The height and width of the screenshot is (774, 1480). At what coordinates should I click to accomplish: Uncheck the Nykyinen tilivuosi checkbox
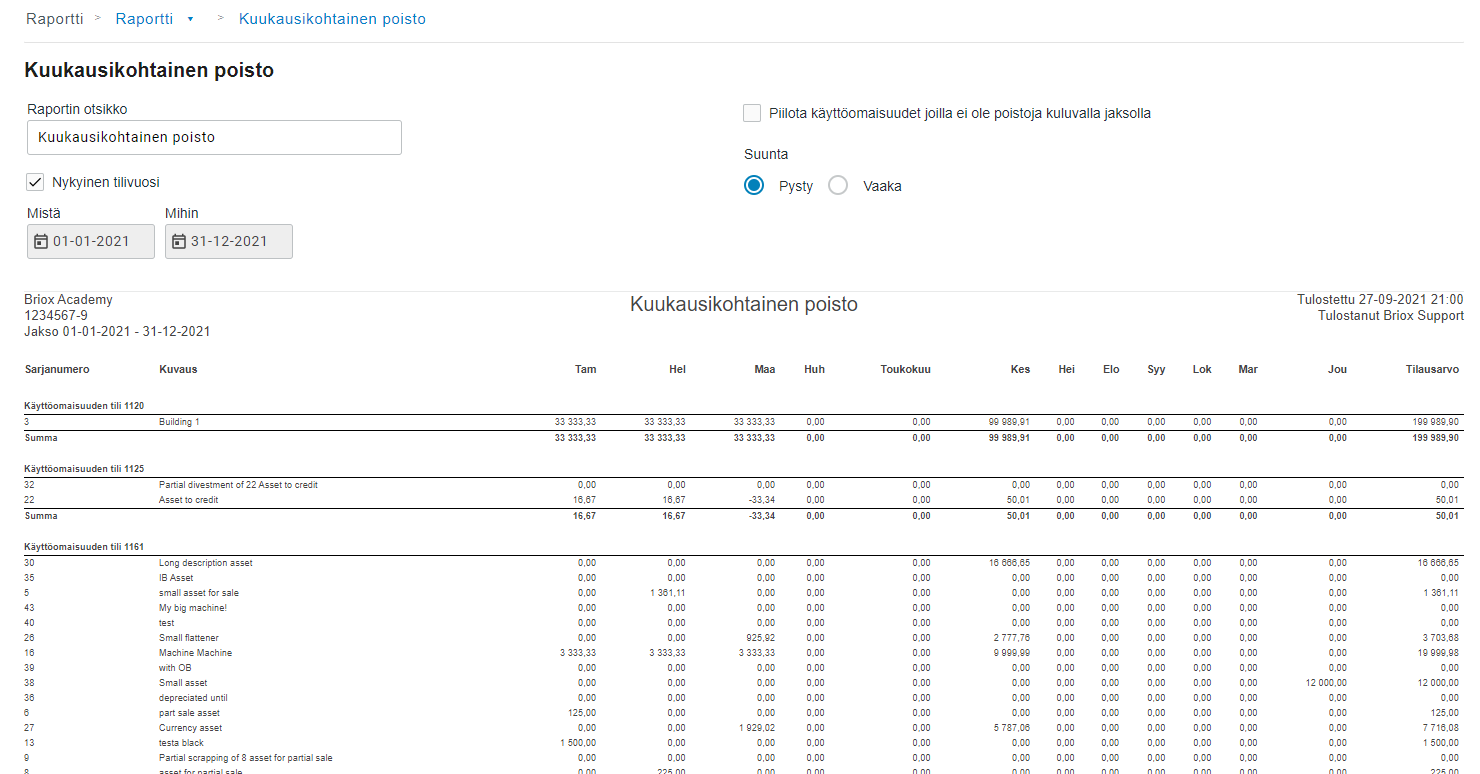pyautogui.click(x=36, y=182)
